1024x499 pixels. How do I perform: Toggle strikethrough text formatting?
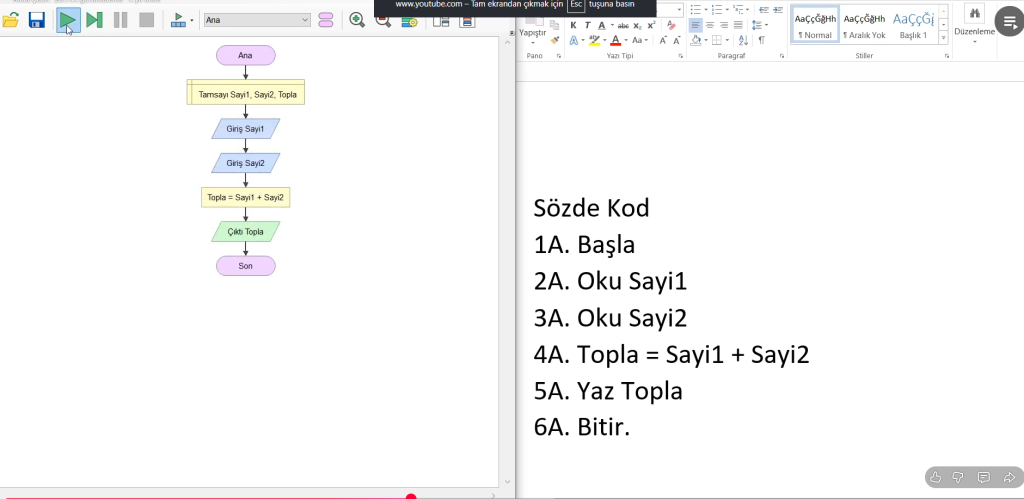pyautogui.click(x=623, y=25)
